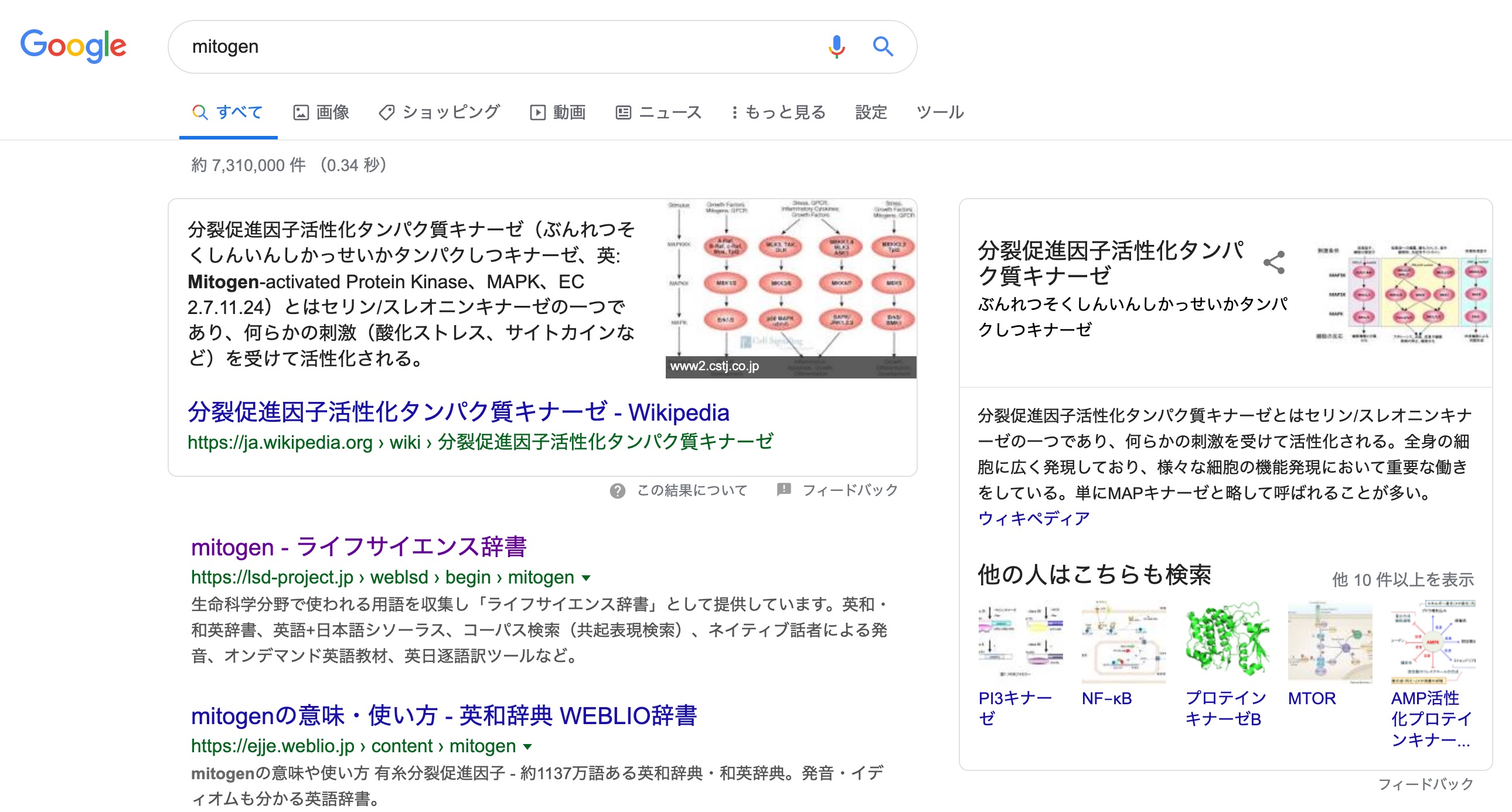This screenshot has height=812, width=1512.
Task: Click the ウィキペディア source link
Action: [x=1033, y=518]
